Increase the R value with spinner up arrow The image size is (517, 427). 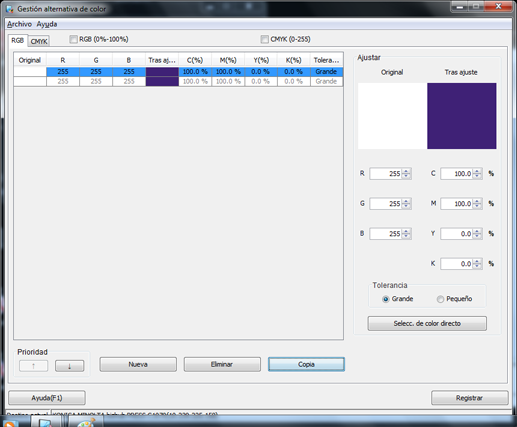click(x=406, y=171)
